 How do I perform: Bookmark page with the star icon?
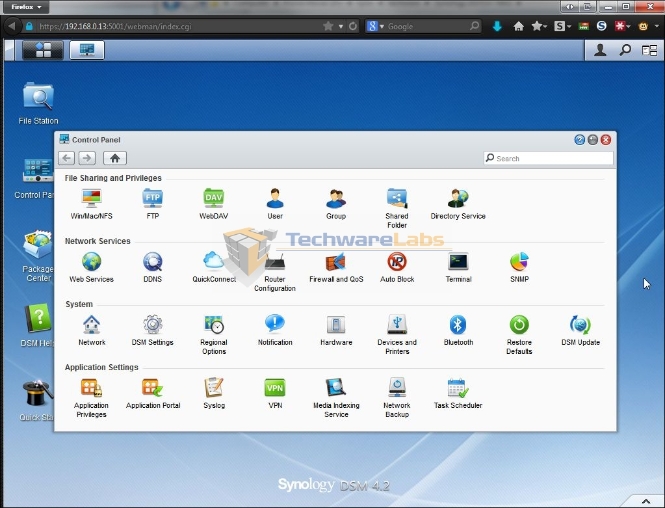tap(328, 26)
